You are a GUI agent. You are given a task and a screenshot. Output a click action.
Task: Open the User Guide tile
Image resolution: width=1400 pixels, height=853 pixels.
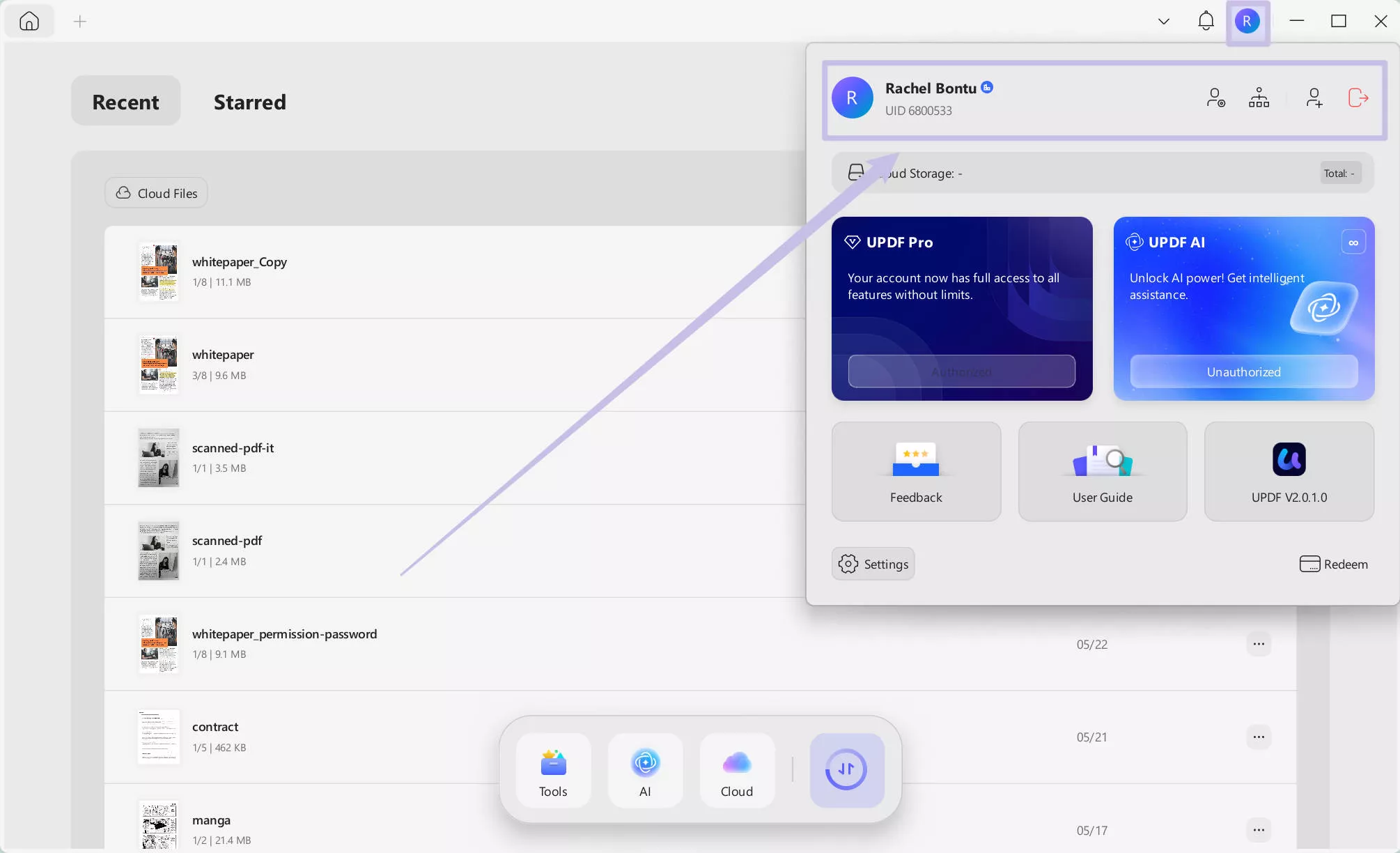[x=1102, y=471]
